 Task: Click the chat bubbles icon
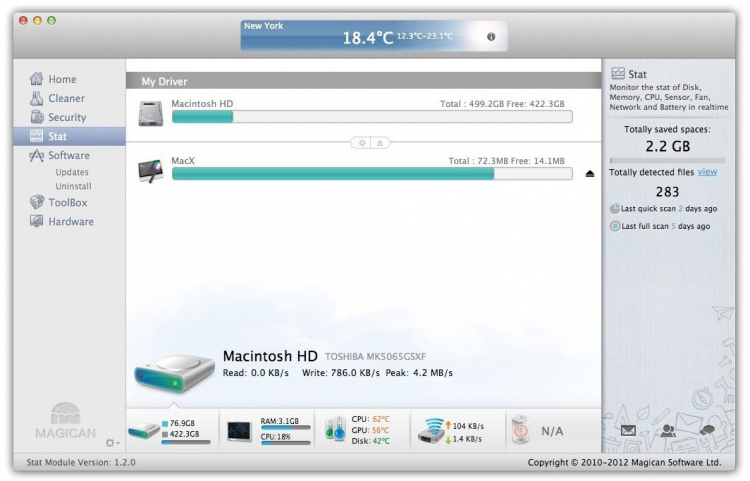click(707, 430)
